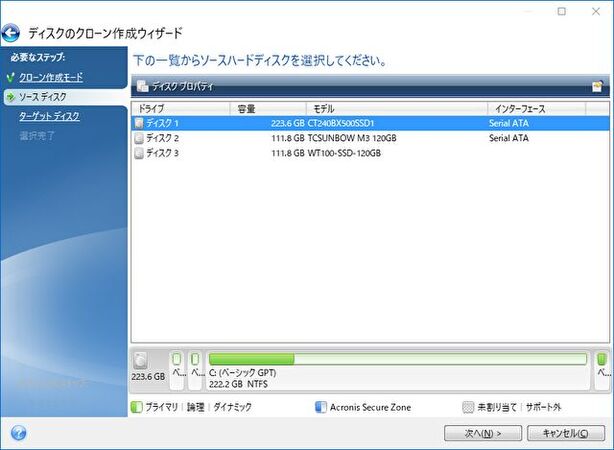The width and height of the screenshot is (614, 450).
Task: Click the unallocated legend icon
Action: click(x=468, y=407)
